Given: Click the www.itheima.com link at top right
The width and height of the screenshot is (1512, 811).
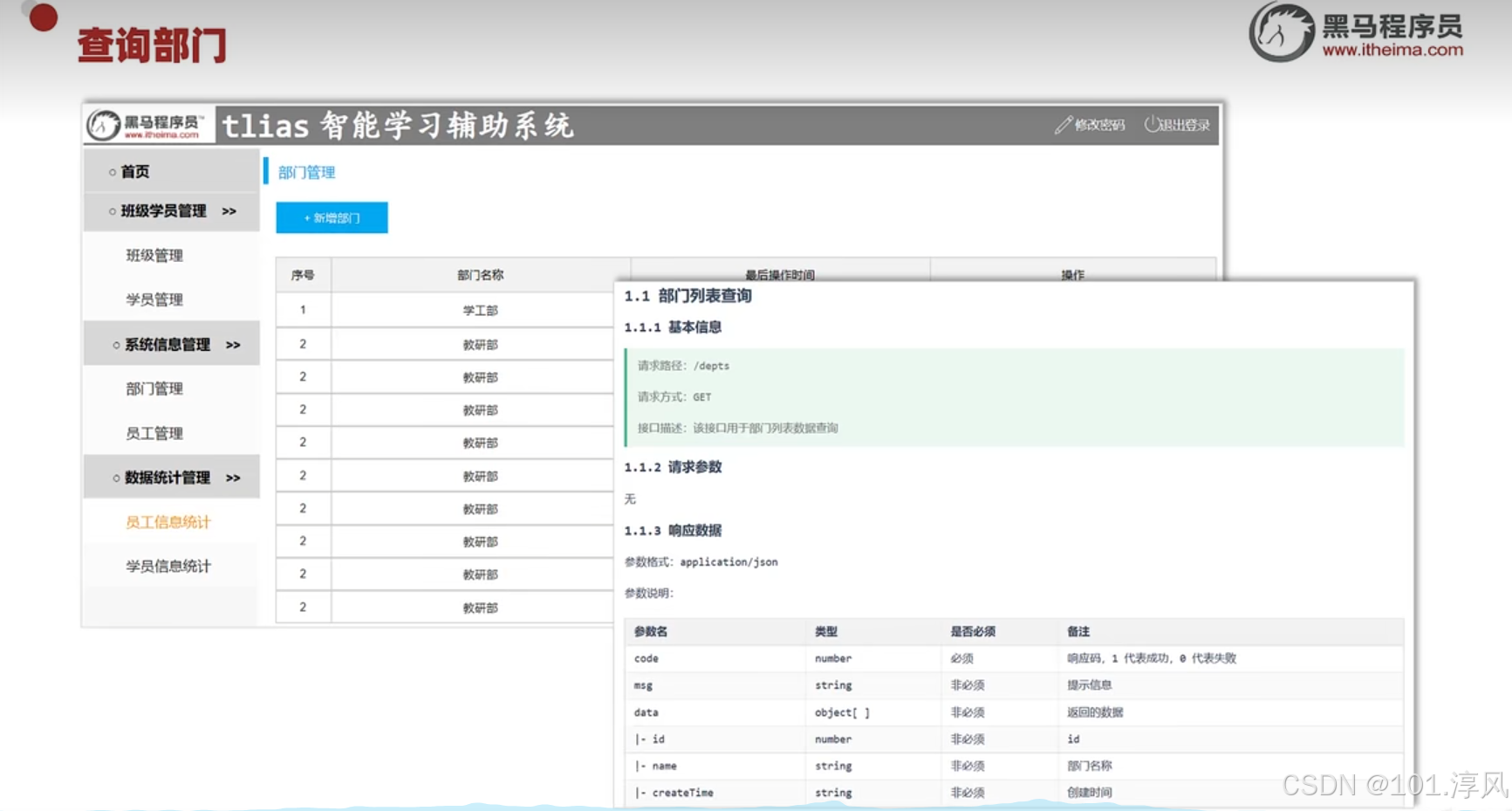Looking at the screenshot, I should 1392,50.
